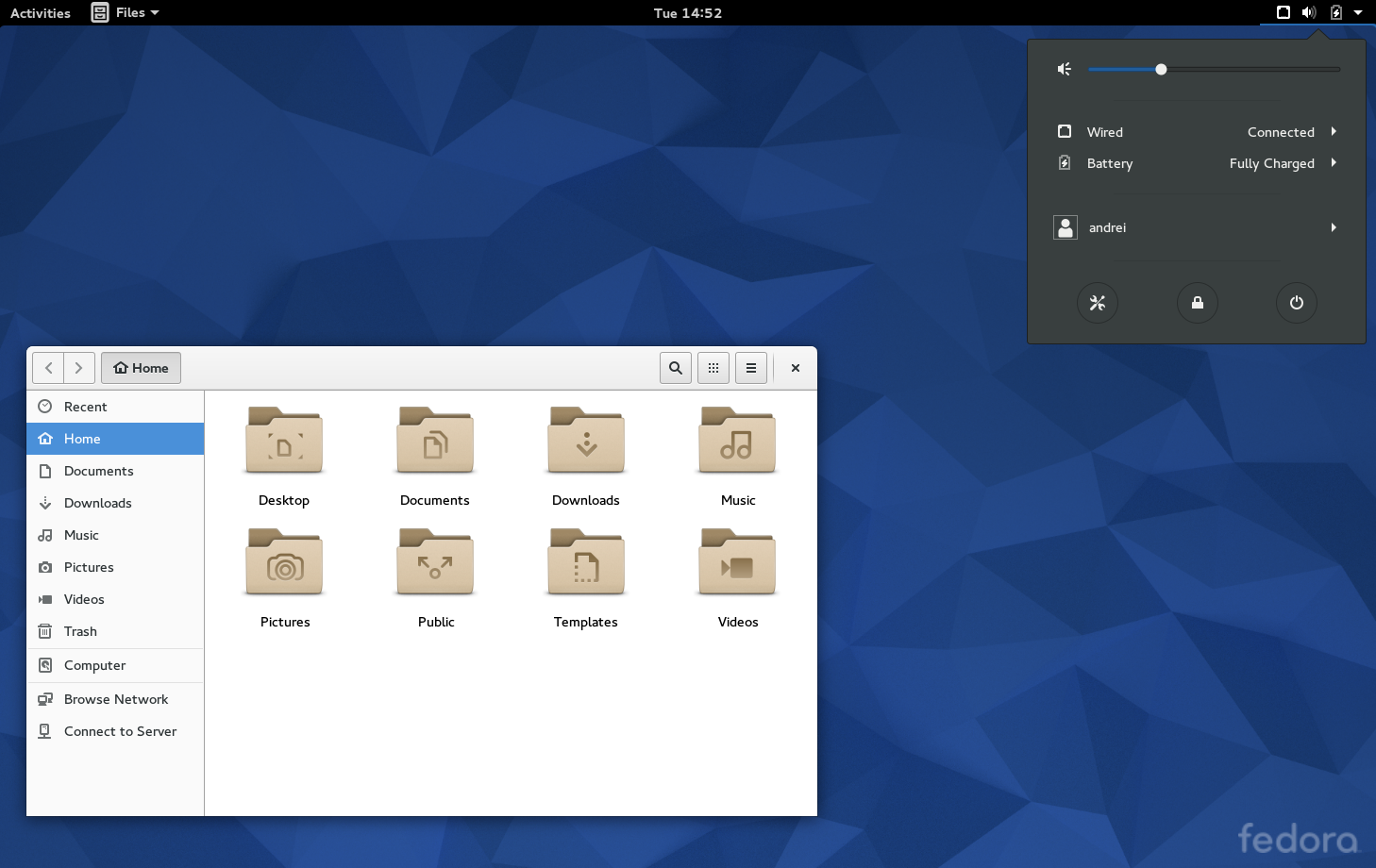
Task: Go back with the left arrow button
Action: [48, 368]
